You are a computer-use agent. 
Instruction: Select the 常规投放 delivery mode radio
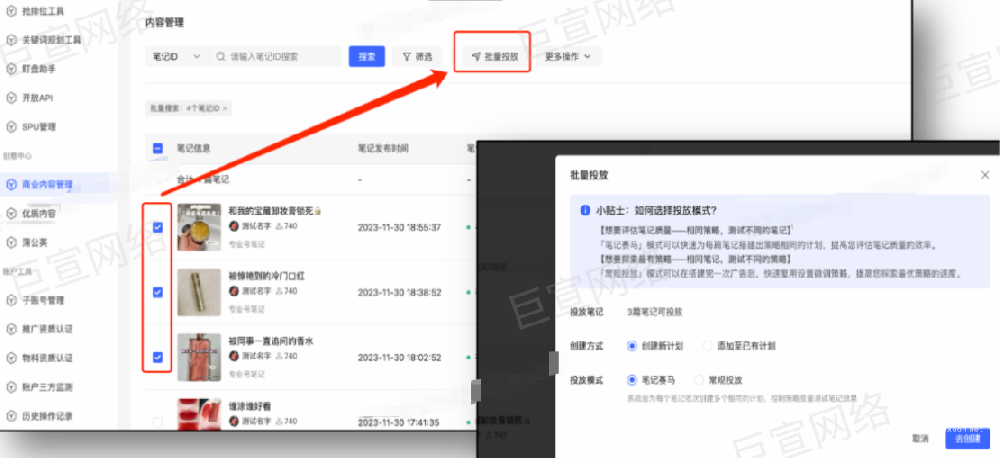pos(698,380)
